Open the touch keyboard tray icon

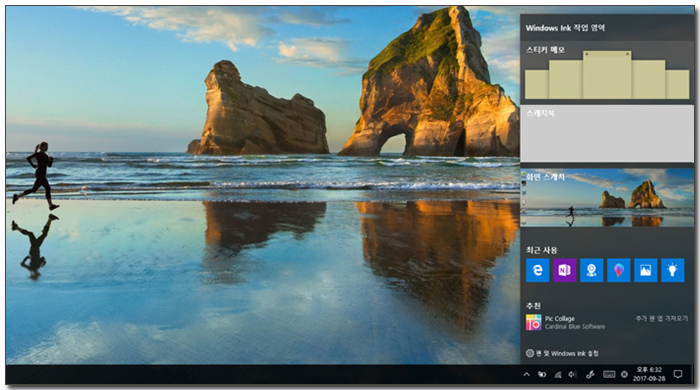(609, 375)
